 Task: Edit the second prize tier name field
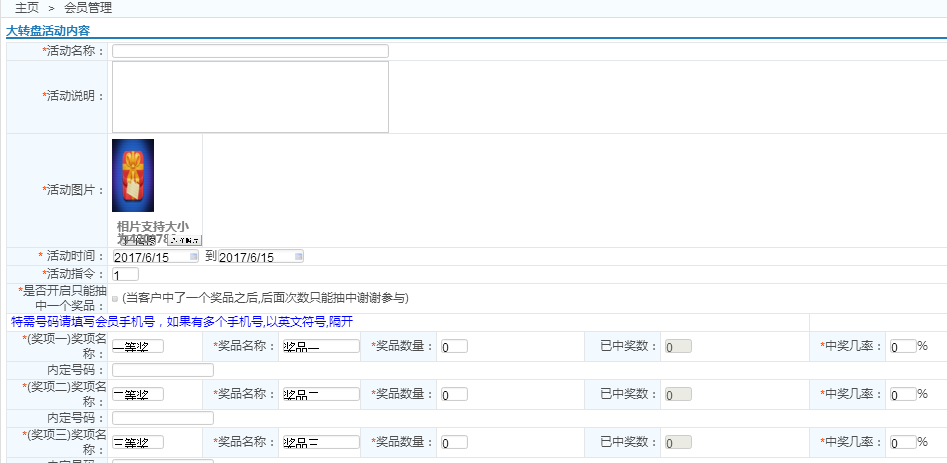point(137,394)
